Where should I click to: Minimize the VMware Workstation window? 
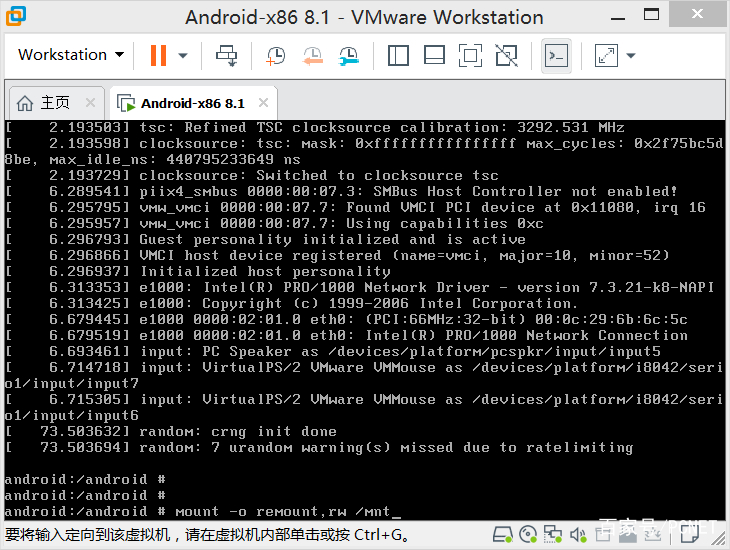coord(618,17)
